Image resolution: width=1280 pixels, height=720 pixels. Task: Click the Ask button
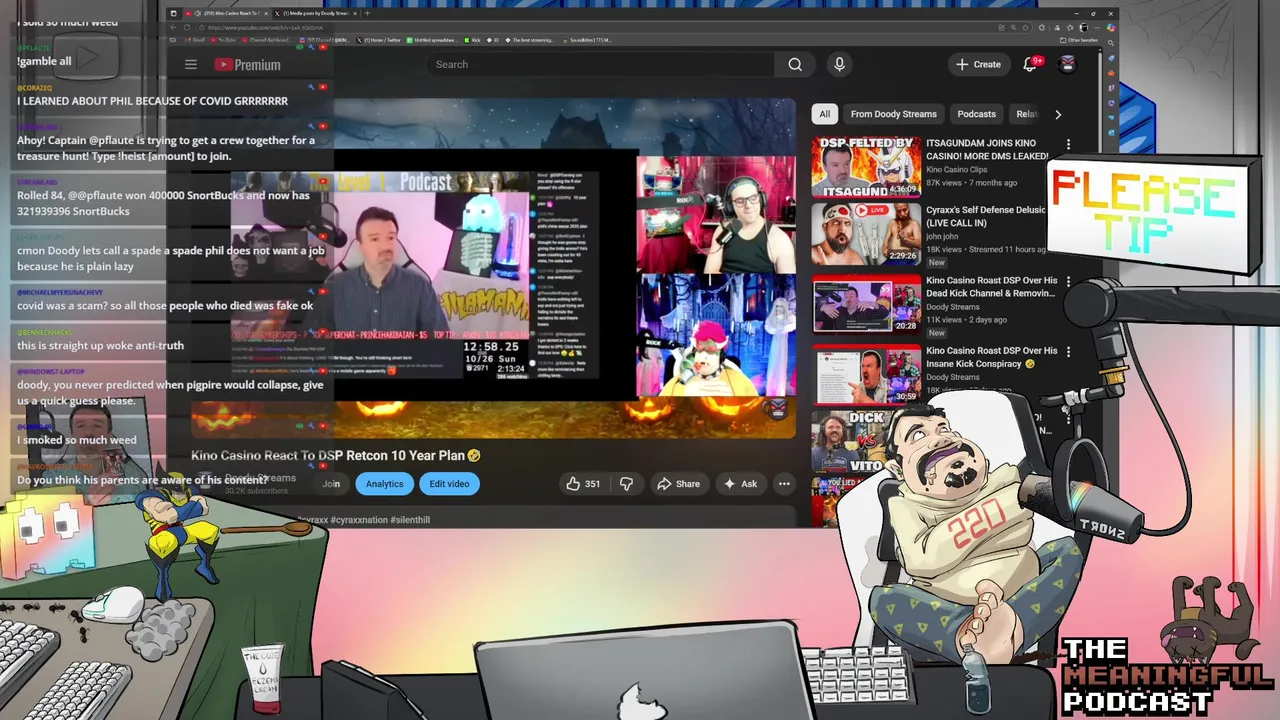[740, 484]
